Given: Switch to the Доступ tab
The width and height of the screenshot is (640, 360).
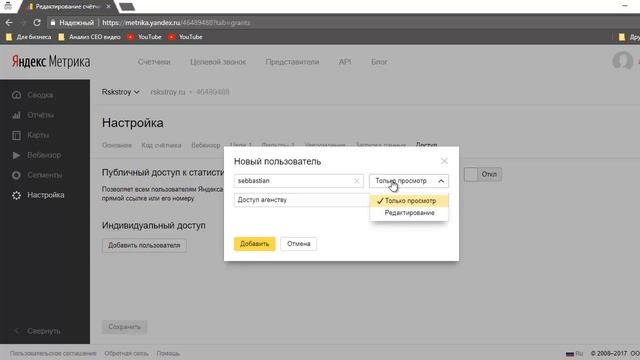Looking at the screenshot, I should click(x=427, y=145).
